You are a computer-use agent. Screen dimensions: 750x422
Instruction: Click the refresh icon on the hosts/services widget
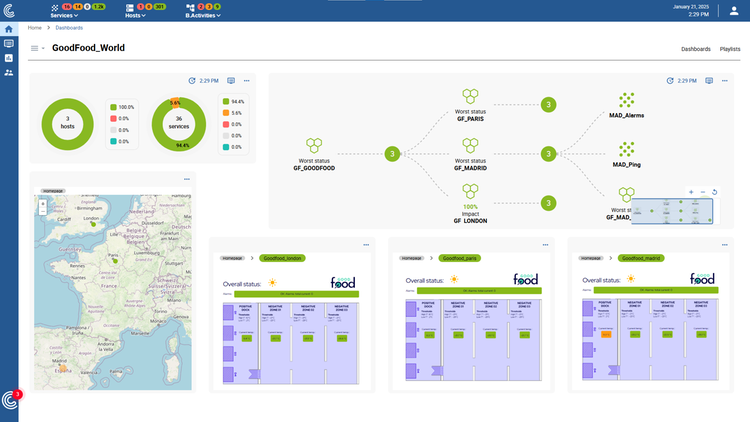coord(192,81)
